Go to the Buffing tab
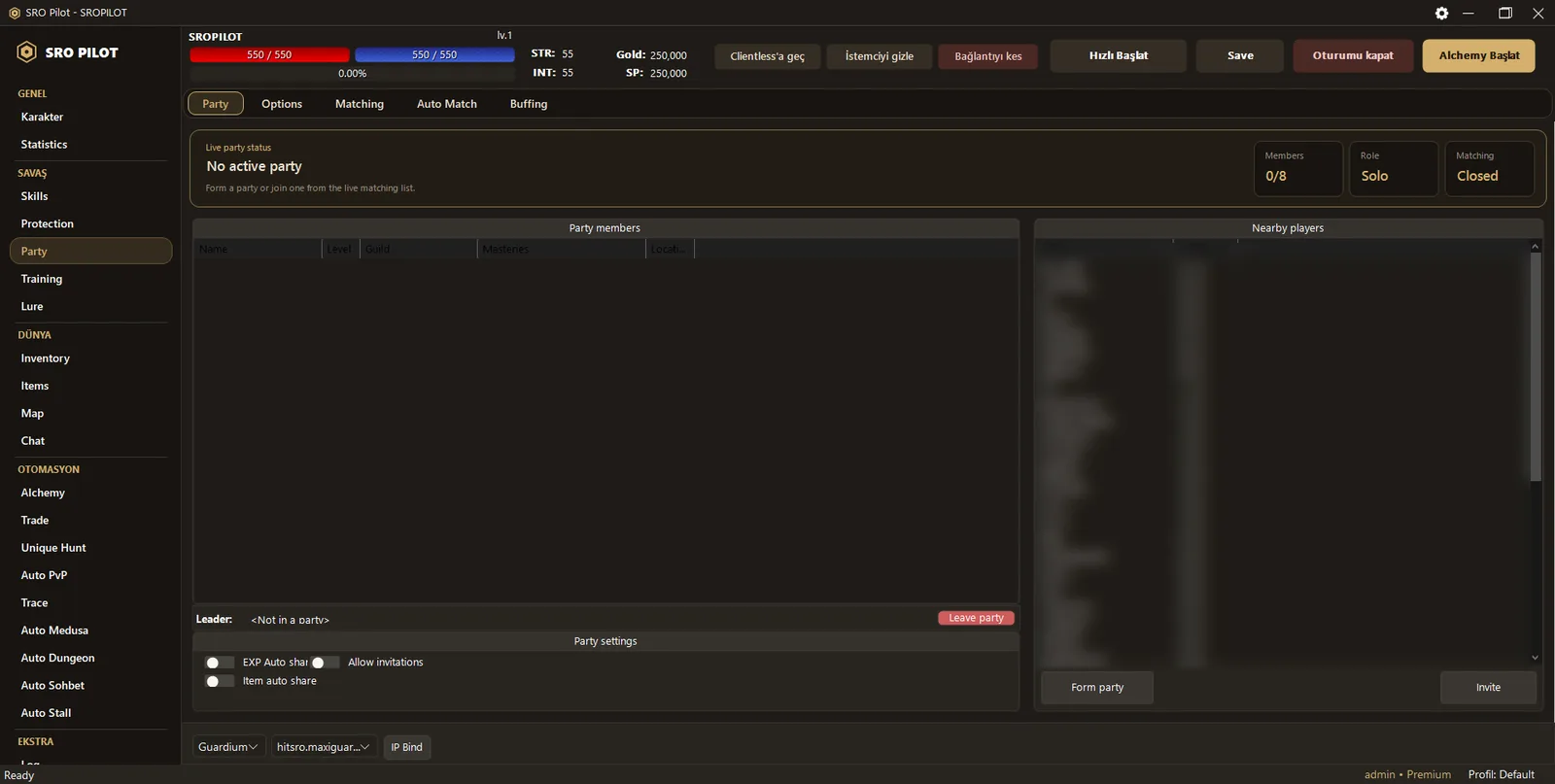Image resolution: width=1555 pixels, height=784 pixels. 529,104
